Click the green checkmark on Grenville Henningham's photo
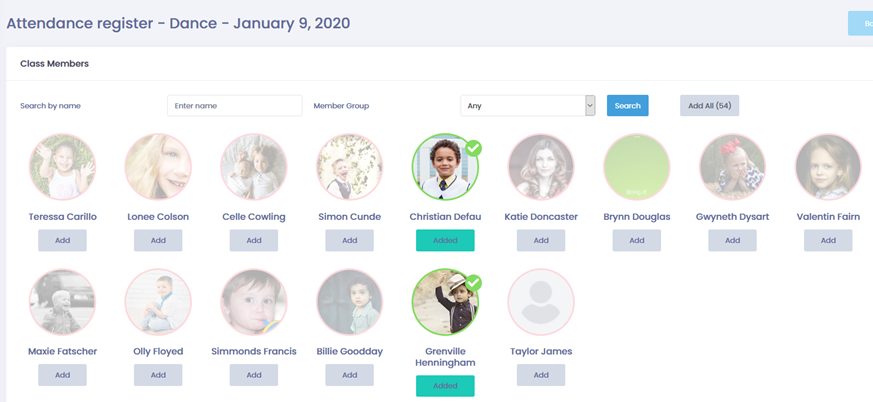Screen dimensions: 873x402 pyautogui.click(x=473, y=283)
